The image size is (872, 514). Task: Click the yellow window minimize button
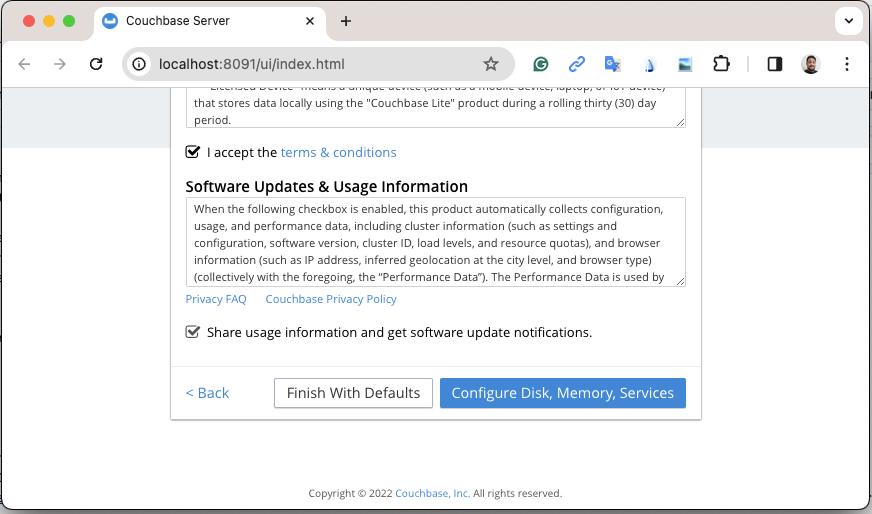pos(49,21)
